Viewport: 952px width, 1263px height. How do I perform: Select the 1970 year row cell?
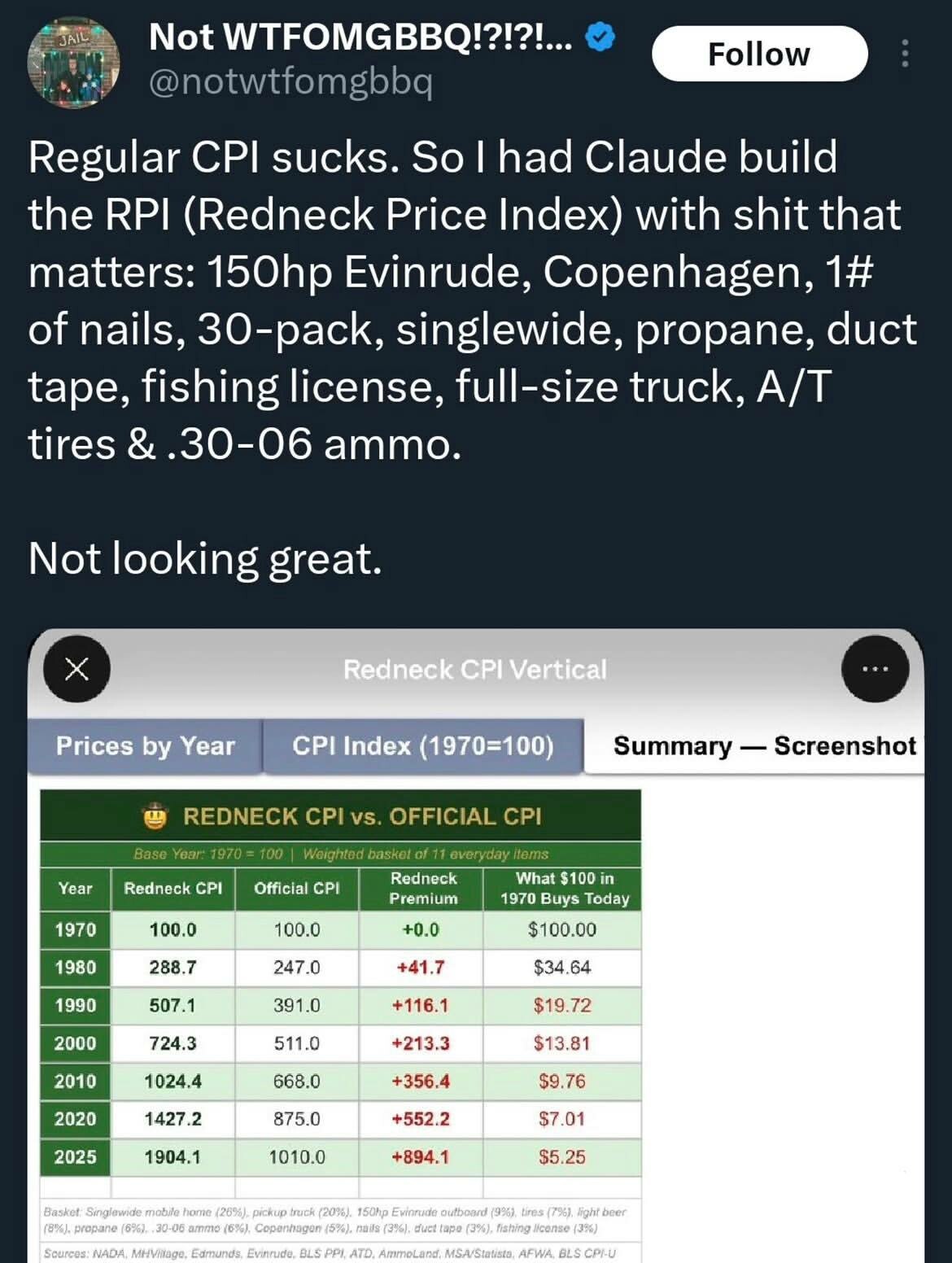tap(75, 929)
